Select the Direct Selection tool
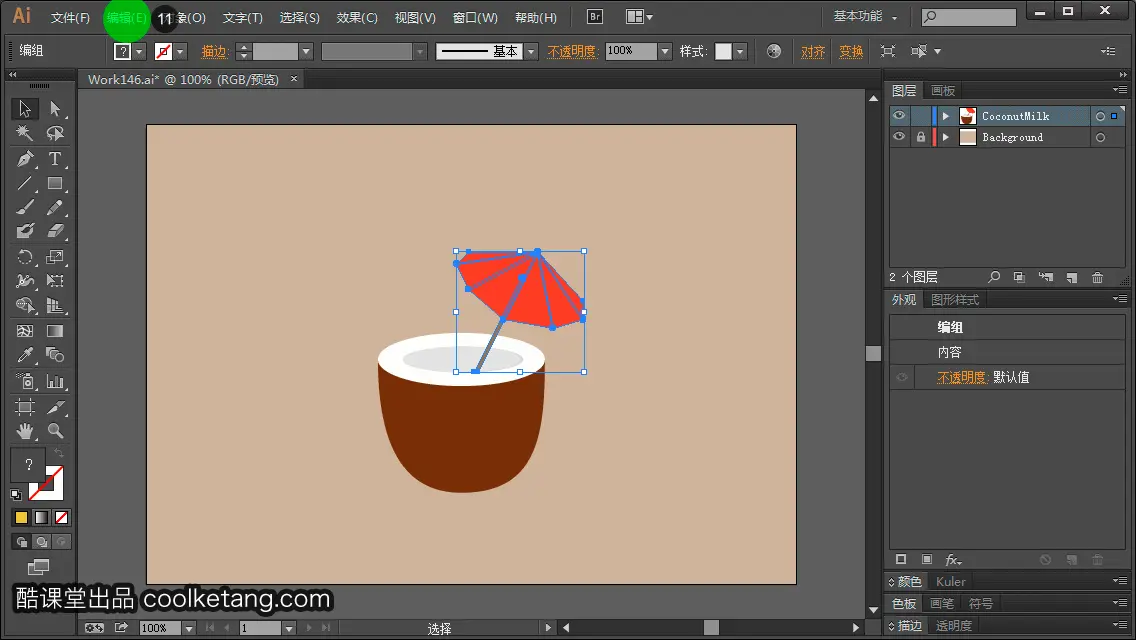This screenshot has width=1136, height=640. 55,109
